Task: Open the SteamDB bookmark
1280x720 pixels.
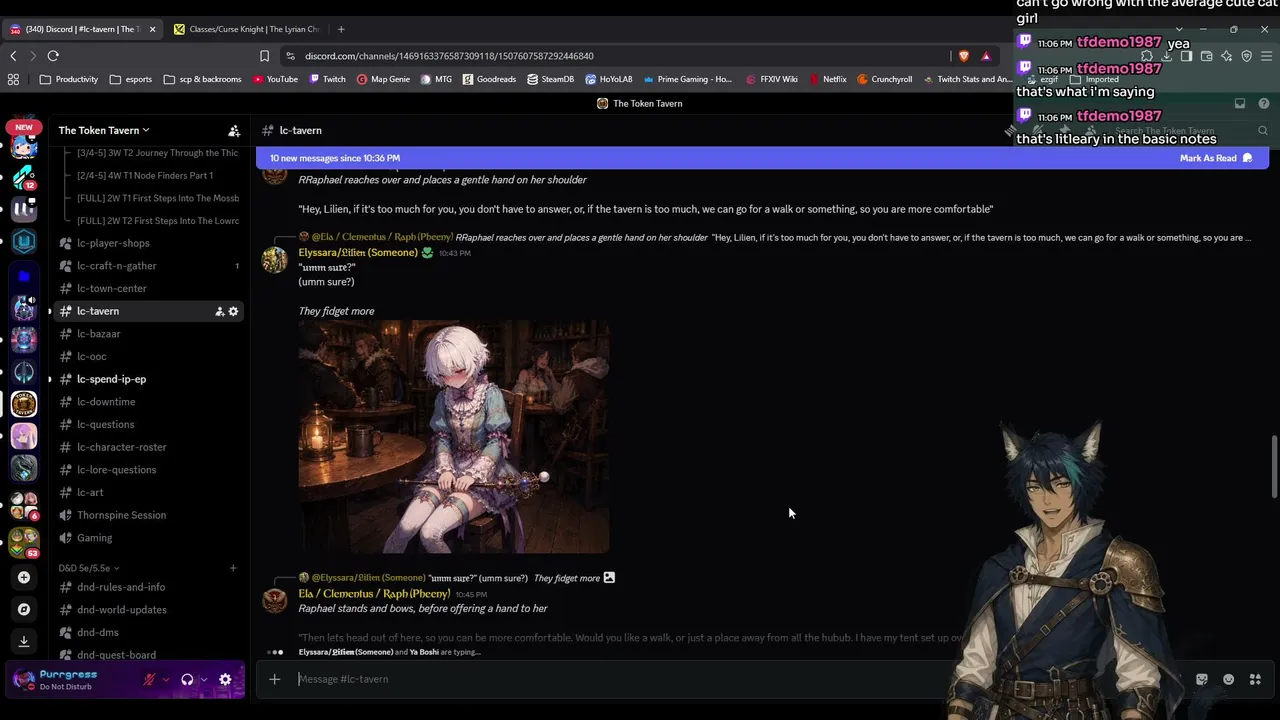Action: (x=551, y=79)
